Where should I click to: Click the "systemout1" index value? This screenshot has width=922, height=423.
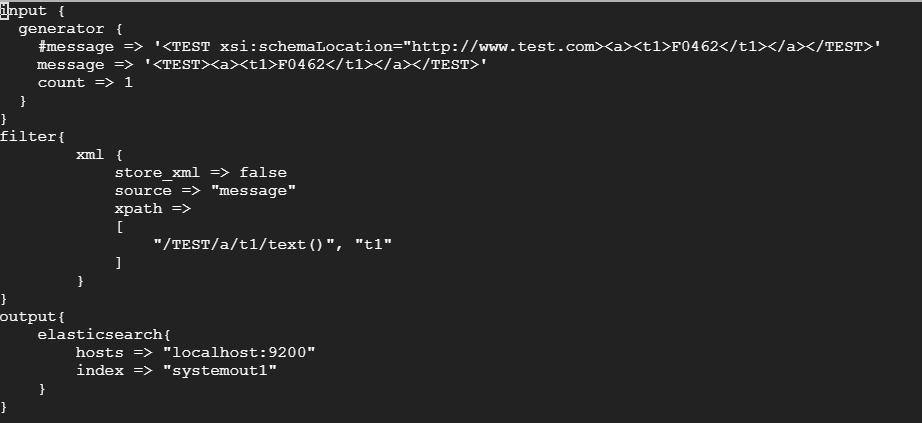(x=220, y=371)
